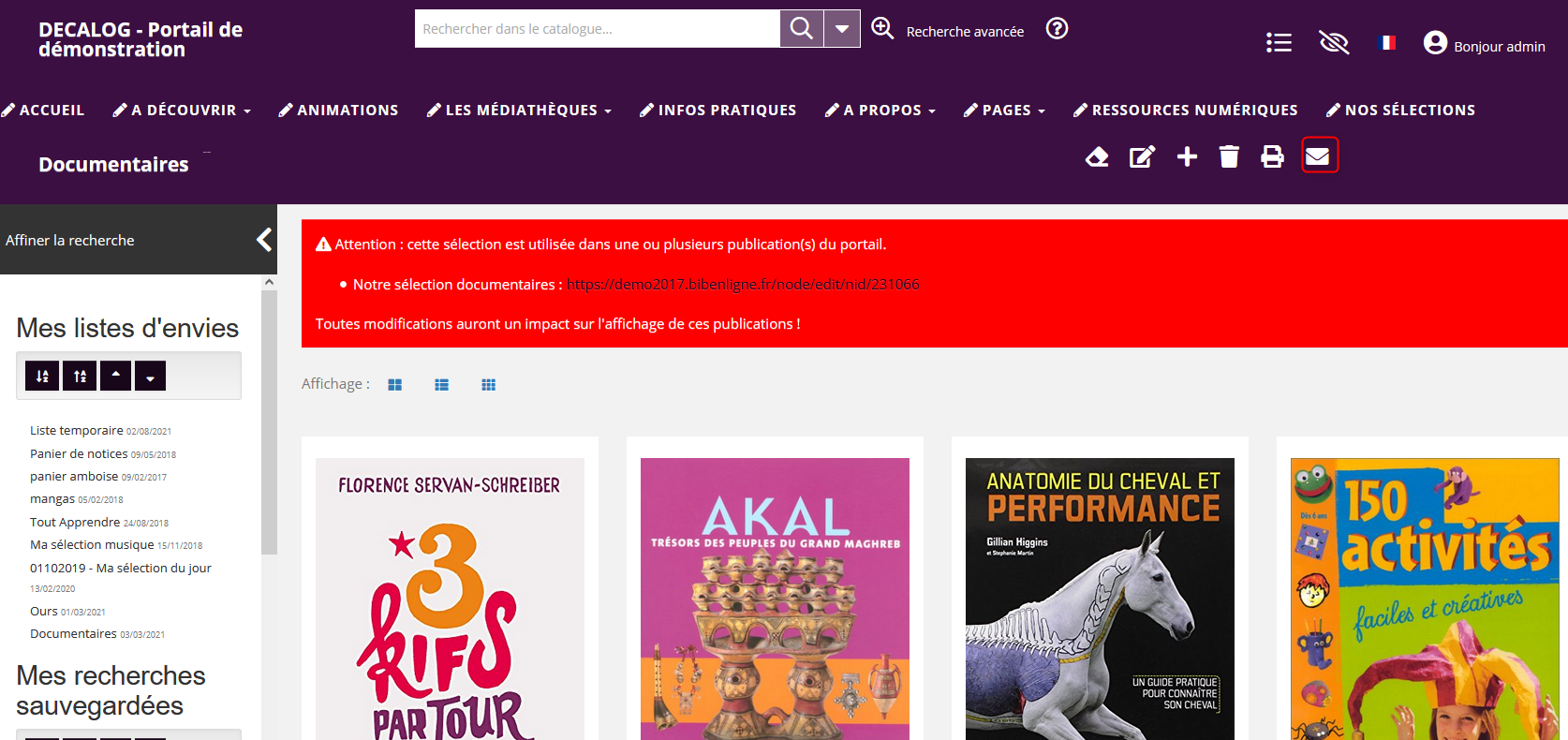This screenshot has height=740, width=1568.
Task: Click the move-up caret button
Action: tap(115, 376)
